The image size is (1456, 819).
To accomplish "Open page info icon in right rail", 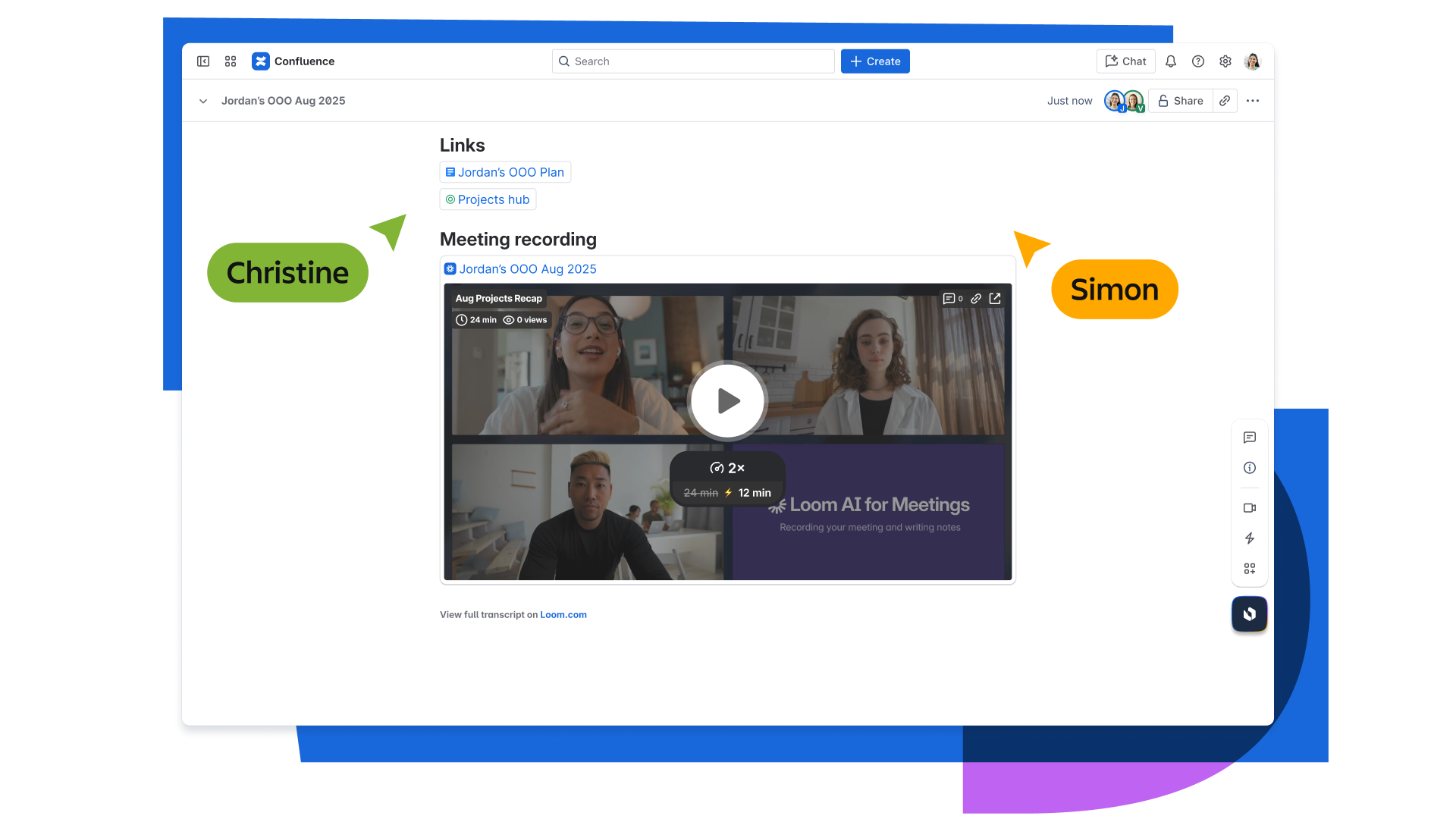I will [x=1250, y=468].
